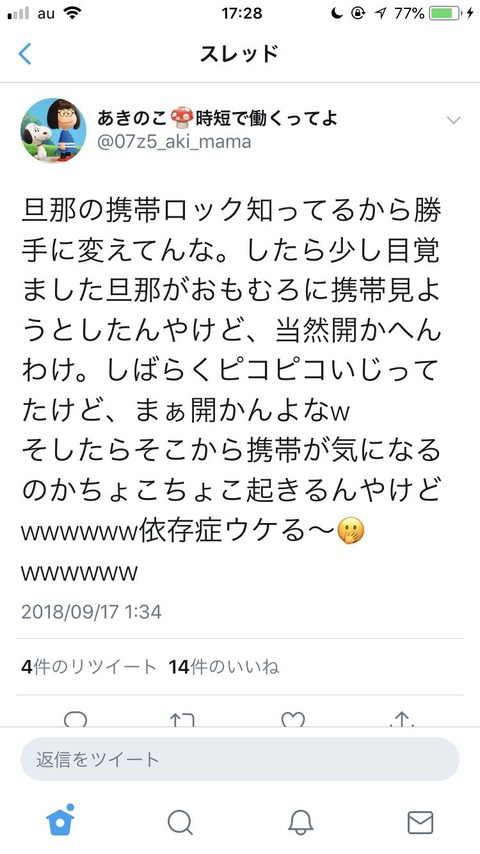The height and width of the screenshot is (854, 480).
Task: Open the Messages envelope tab
Action: (x=421, y=822)
